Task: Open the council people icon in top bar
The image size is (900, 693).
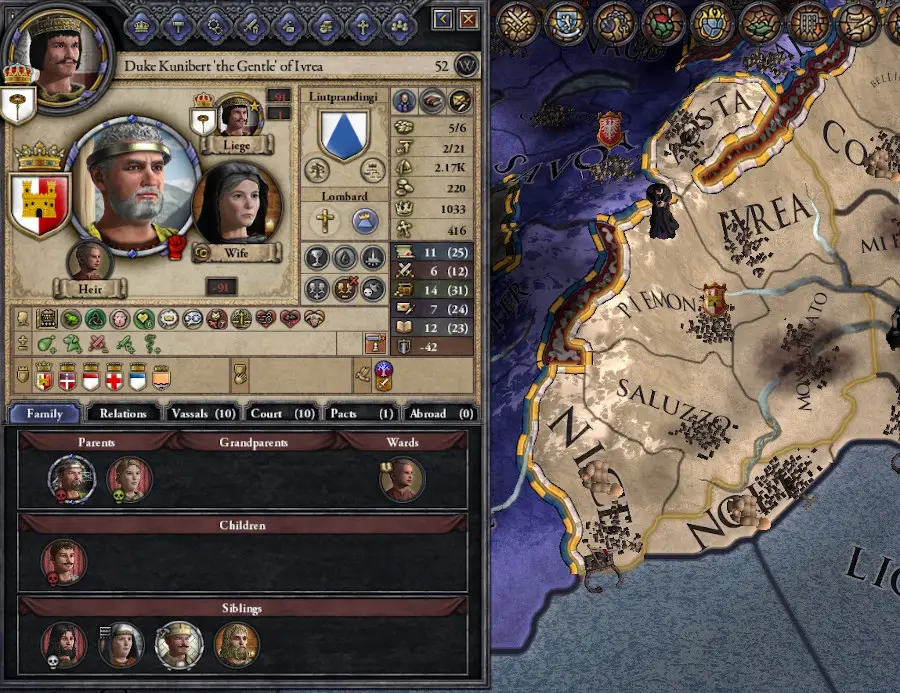Action: 399,26
